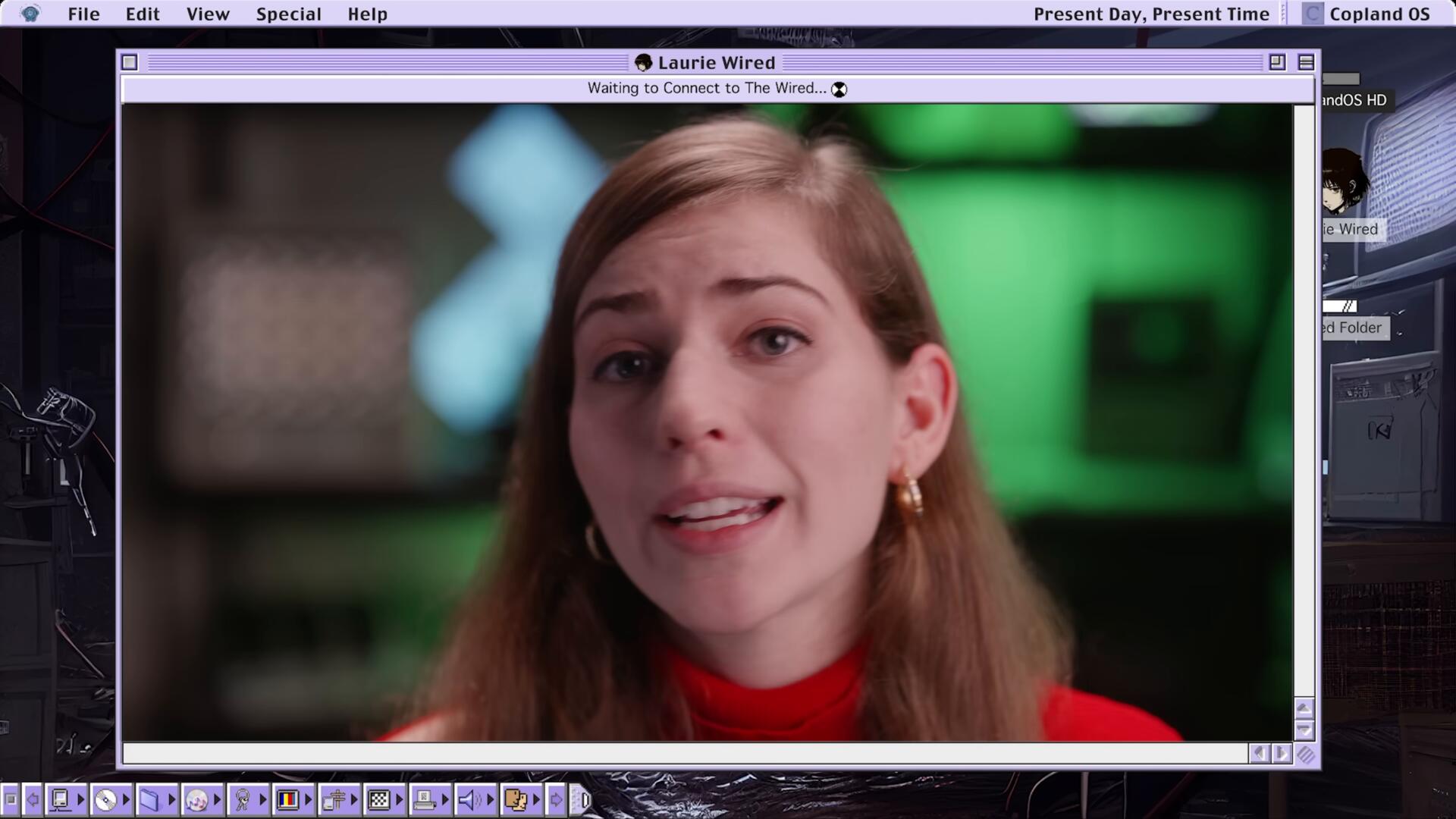1456x819 pixels.
Task: Expand the folder module arrow in strip
Action: 171,799
